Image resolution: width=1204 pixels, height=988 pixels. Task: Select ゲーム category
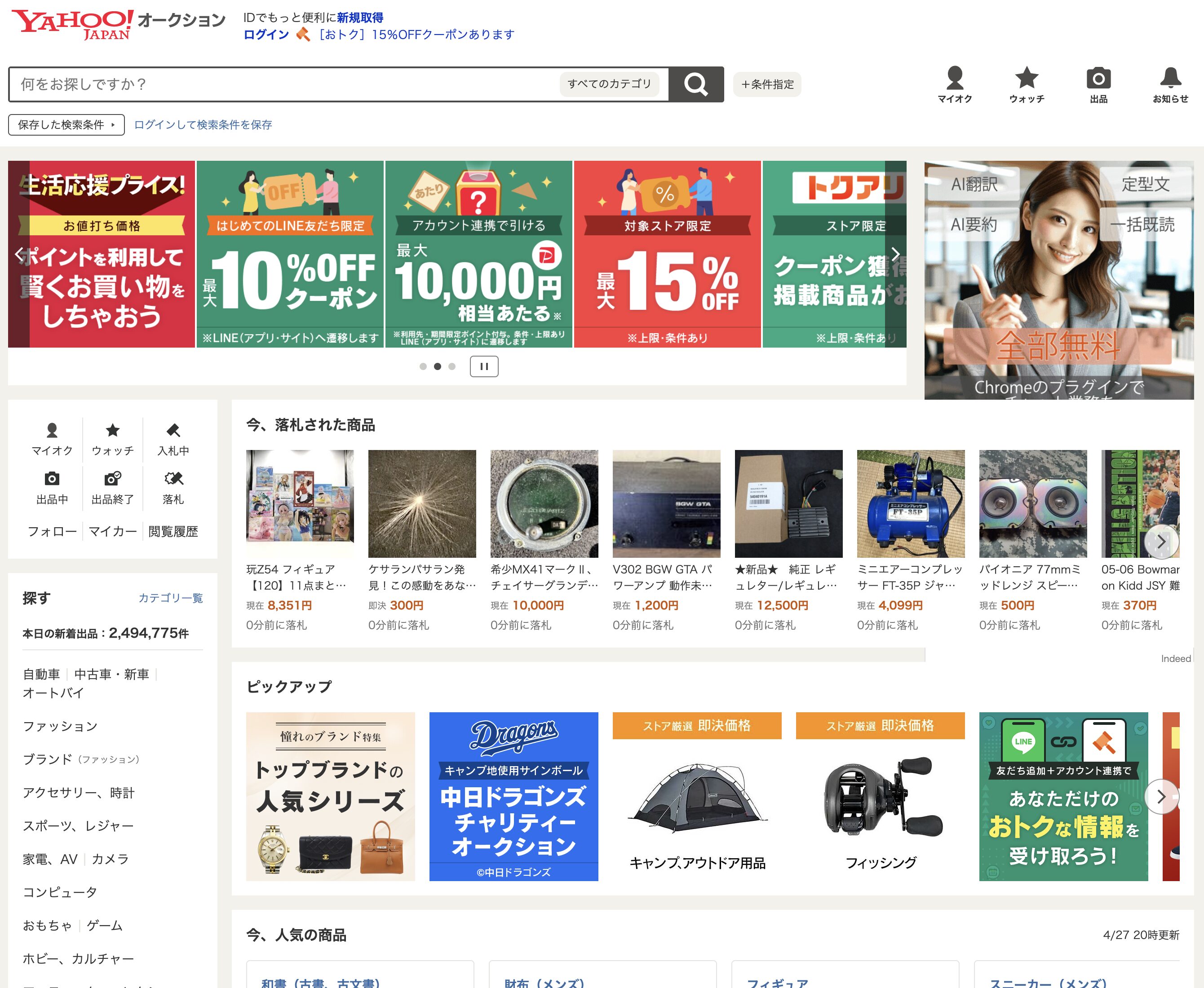[x=105, y=926]
